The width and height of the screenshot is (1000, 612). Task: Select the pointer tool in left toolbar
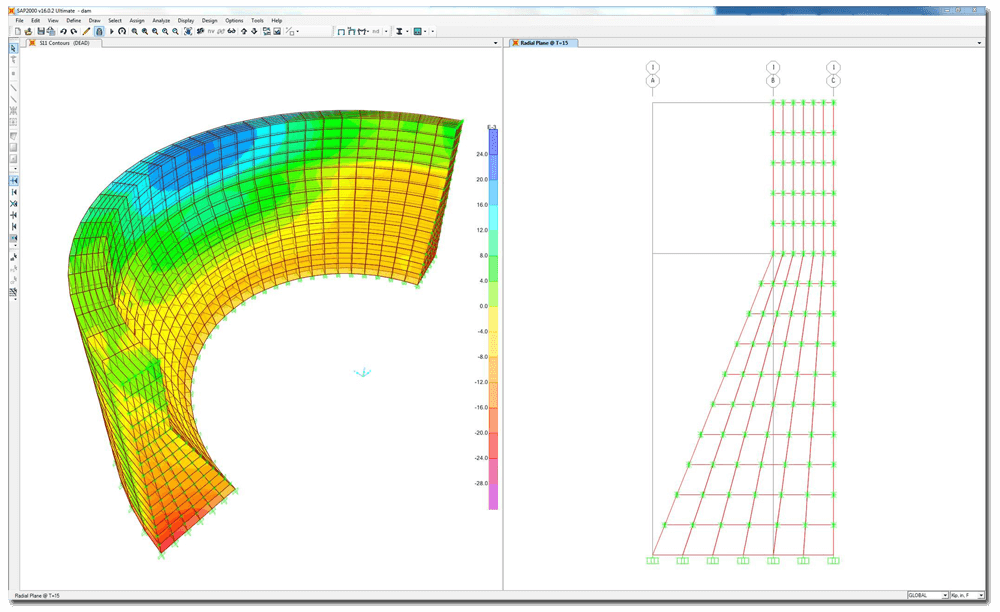[x=13, y=48]
